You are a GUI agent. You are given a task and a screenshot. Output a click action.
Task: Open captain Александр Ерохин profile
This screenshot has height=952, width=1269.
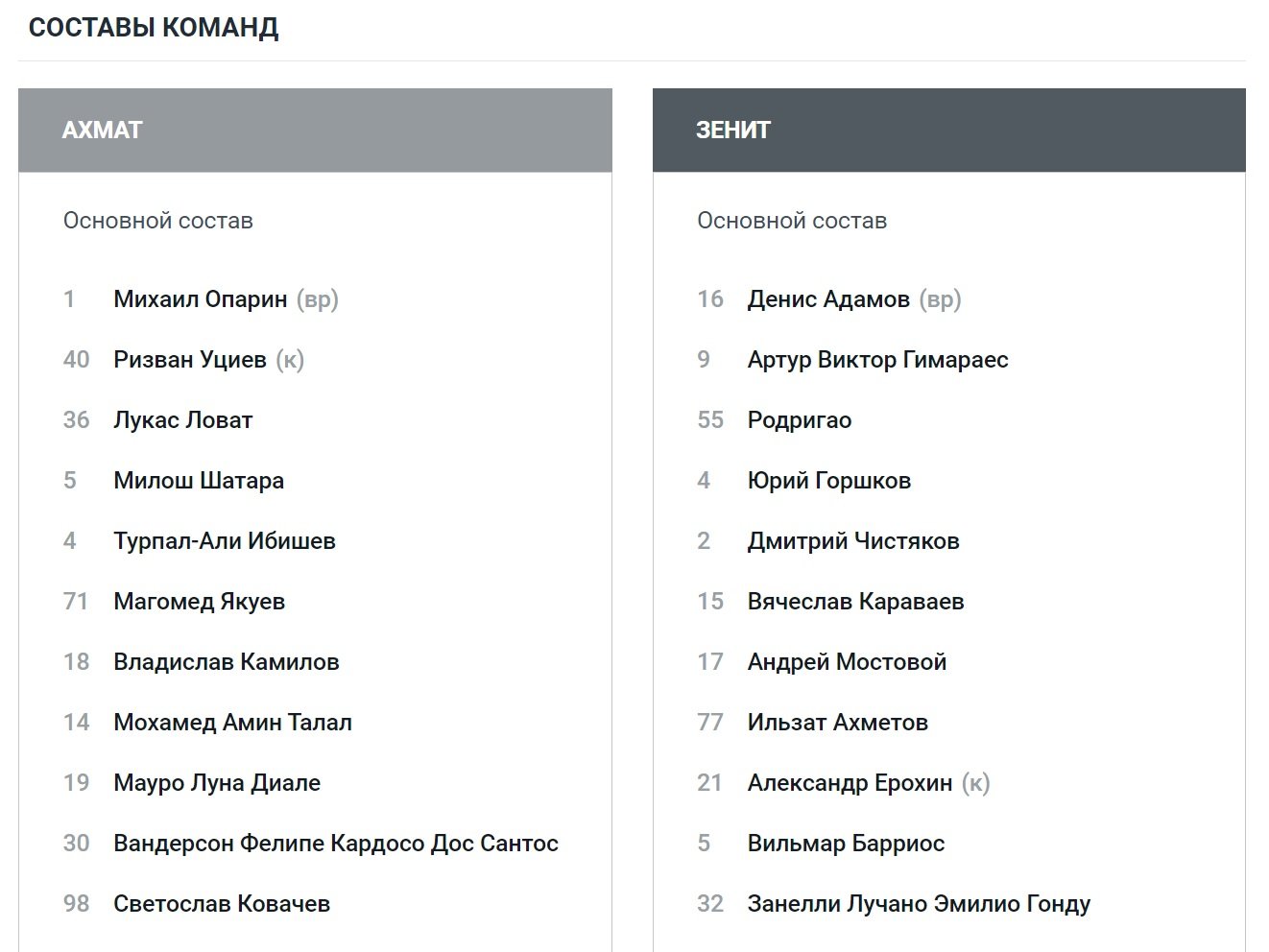pyautogui.click(x=849, y=783)
